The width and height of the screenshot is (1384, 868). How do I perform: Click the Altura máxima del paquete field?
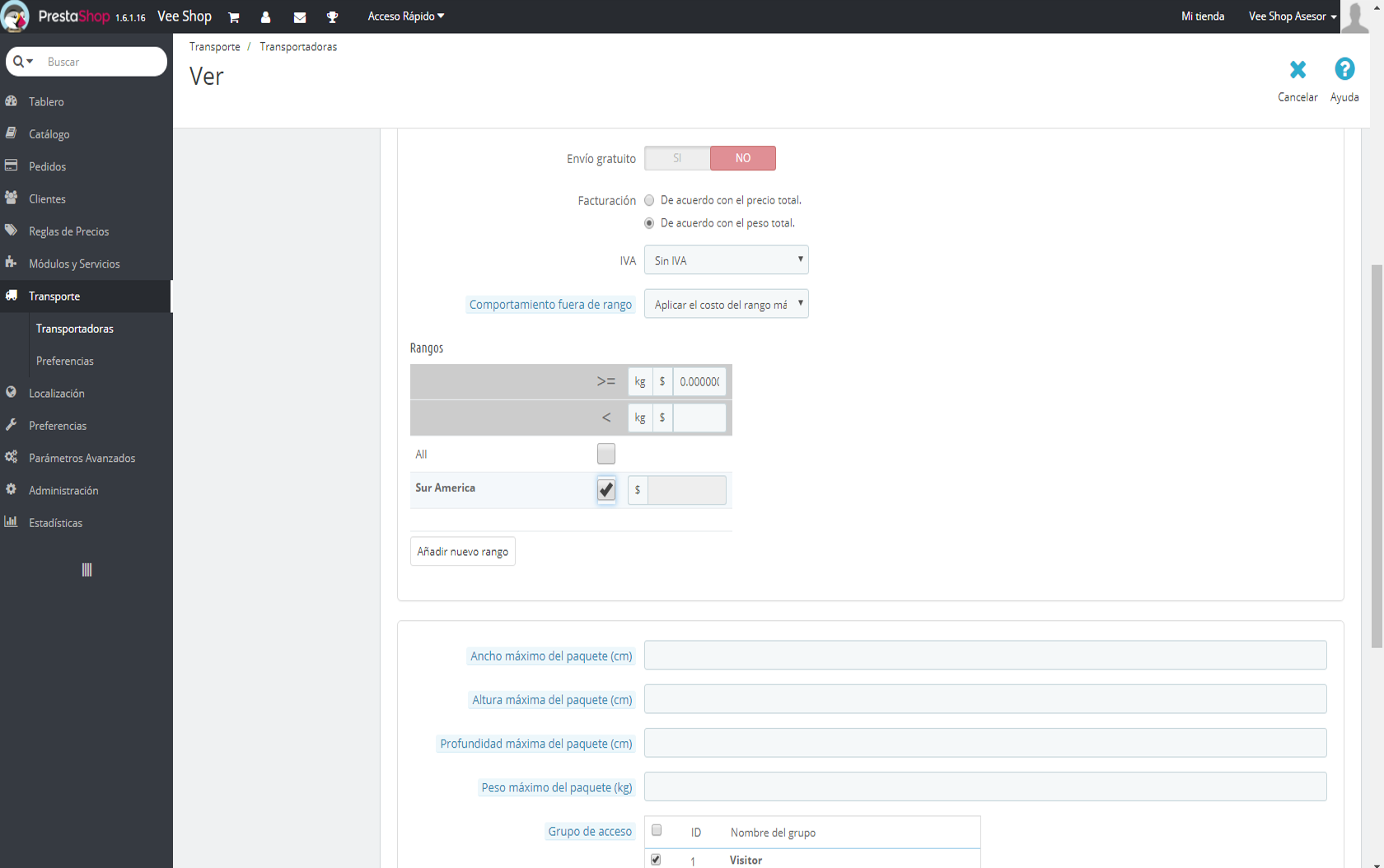[x=985, y=699]
